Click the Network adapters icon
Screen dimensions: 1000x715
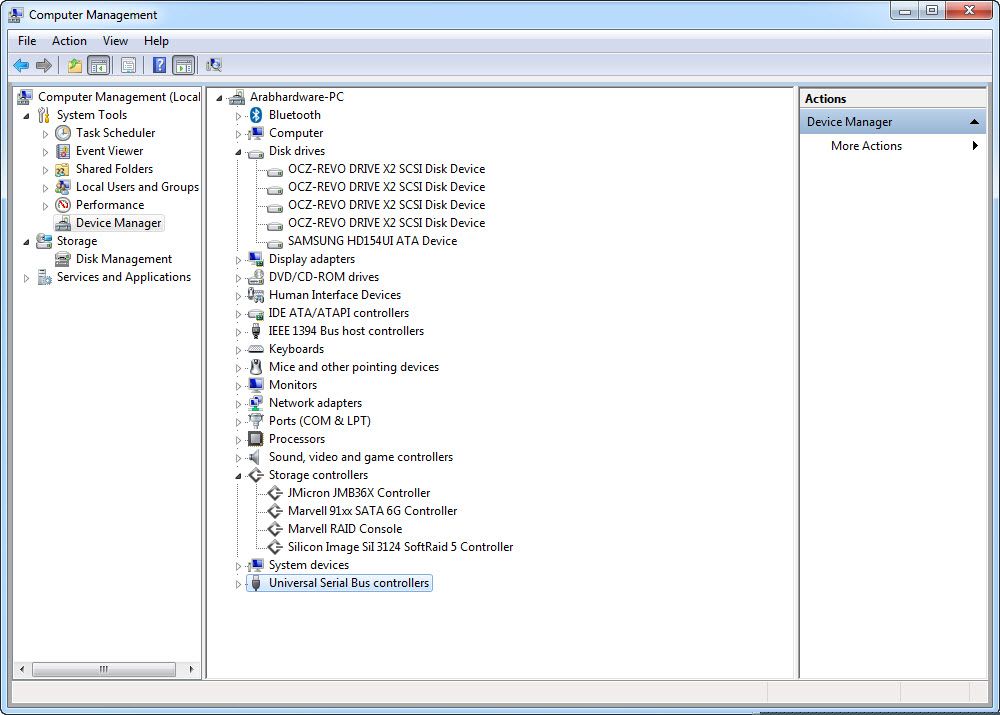256,403
